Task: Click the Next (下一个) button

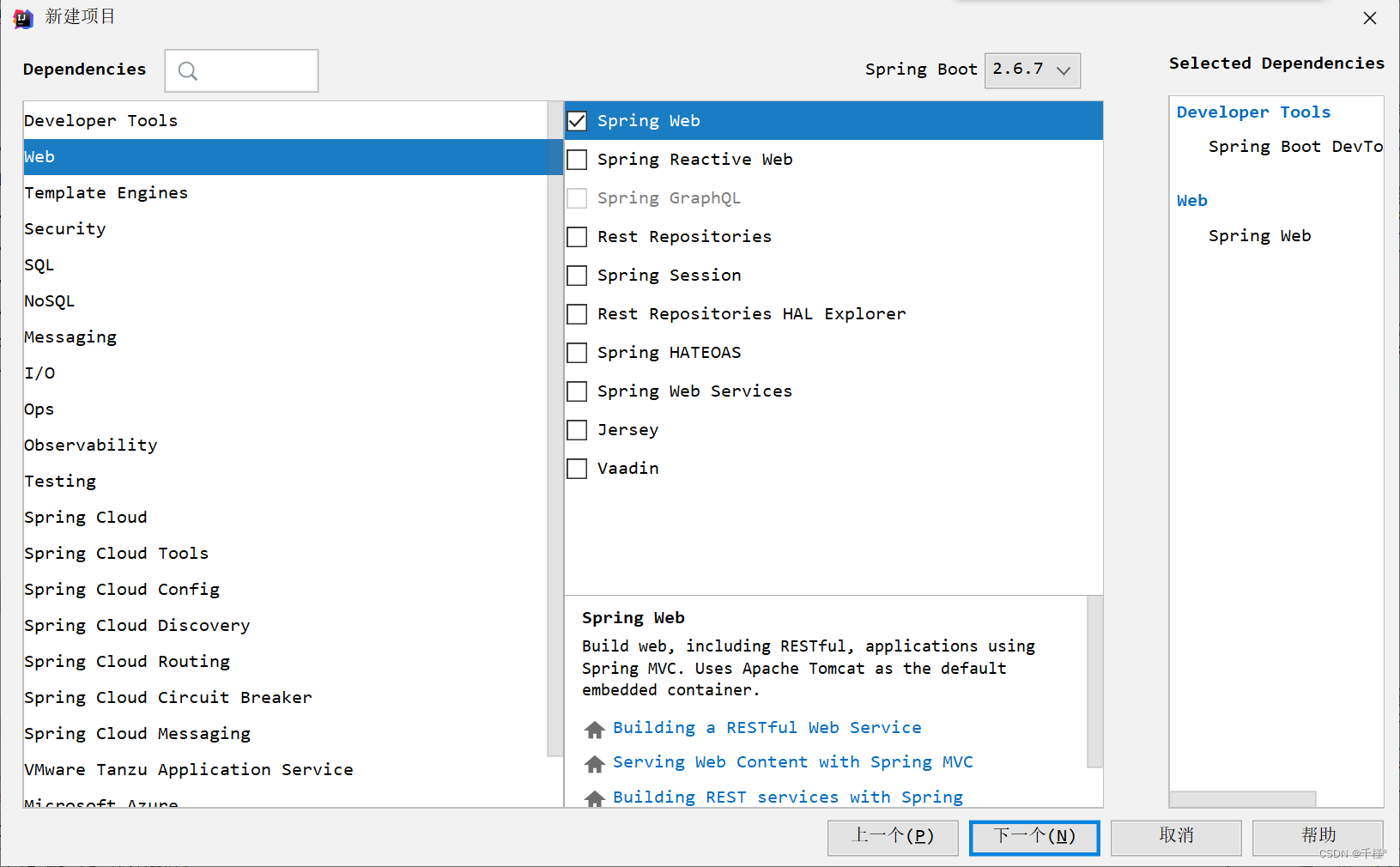Action: point(1034,838)
